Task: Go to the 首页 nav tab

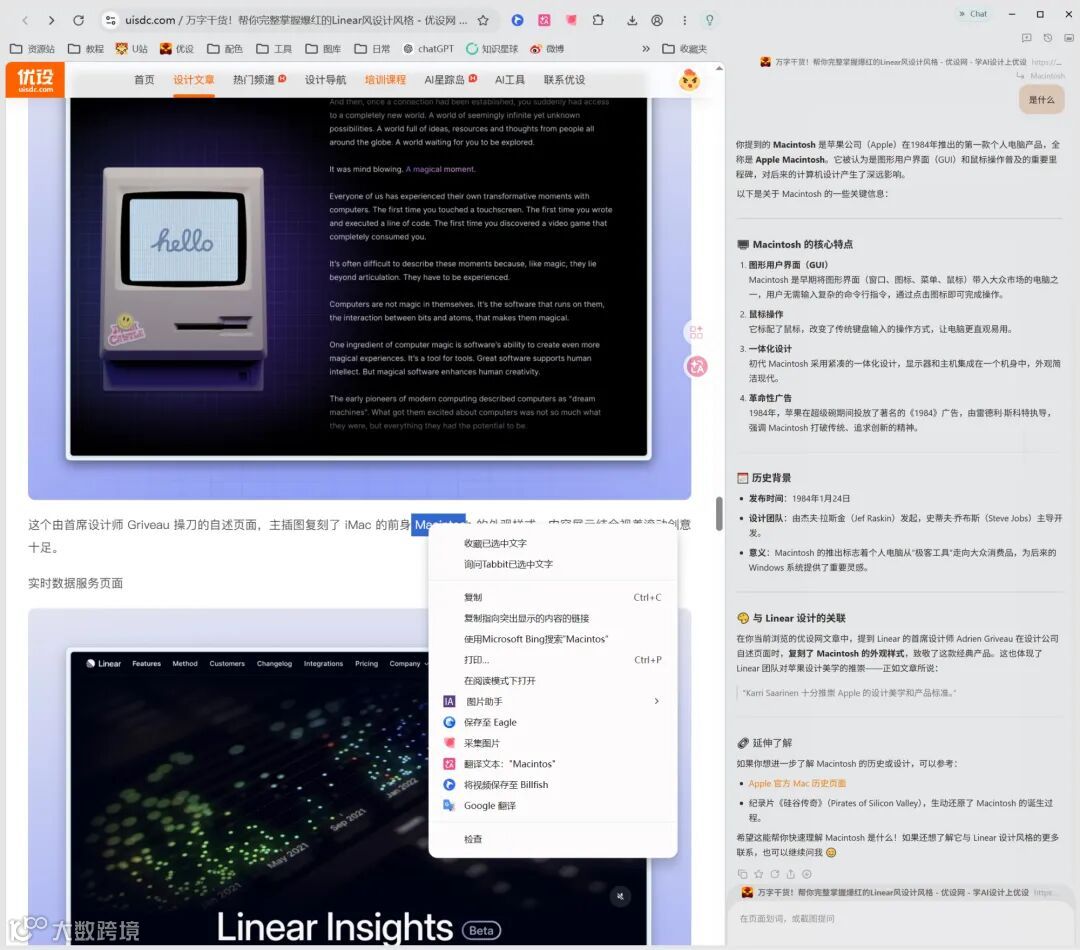Action: pyautogui.click(x=144, y=80)
